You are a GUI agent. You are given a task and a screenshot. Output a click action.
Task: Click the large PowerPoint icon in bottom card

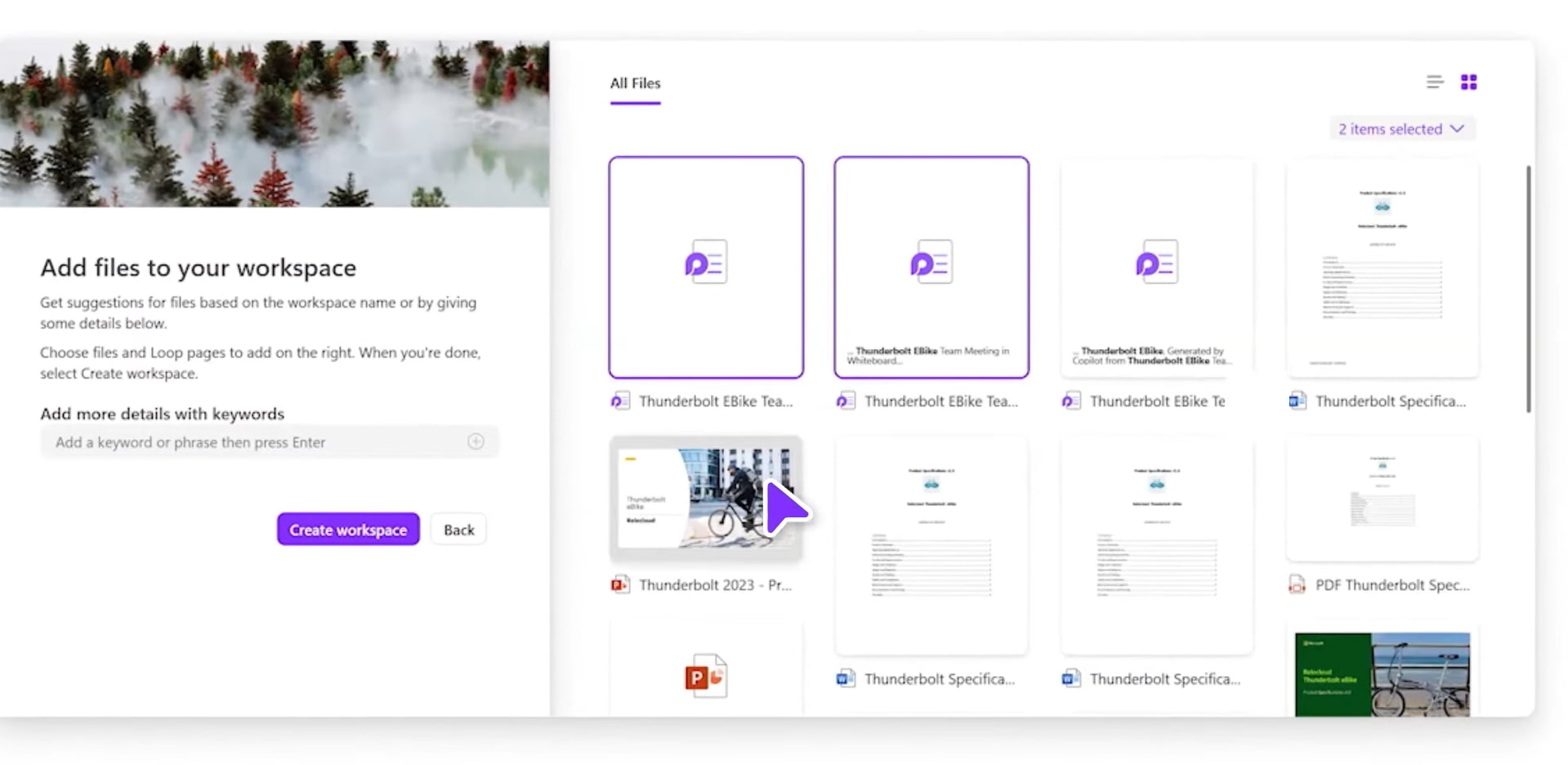[706, 676]
